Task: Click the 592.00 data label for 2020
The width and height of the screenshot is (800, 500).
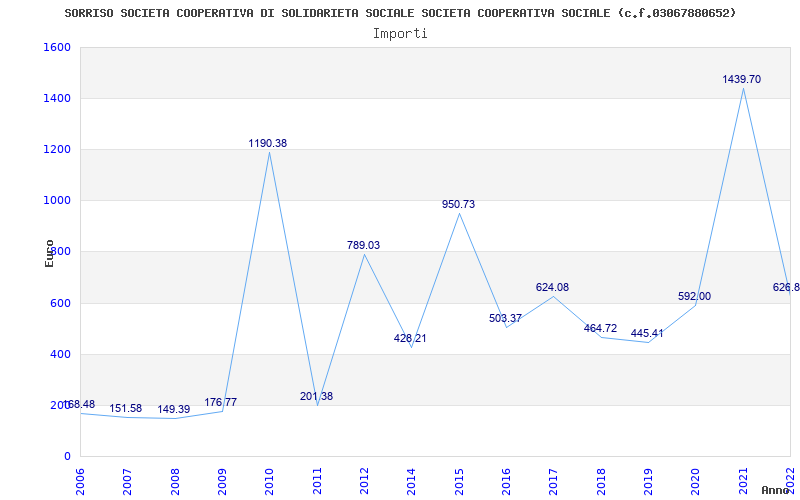Action: point(694,296)
